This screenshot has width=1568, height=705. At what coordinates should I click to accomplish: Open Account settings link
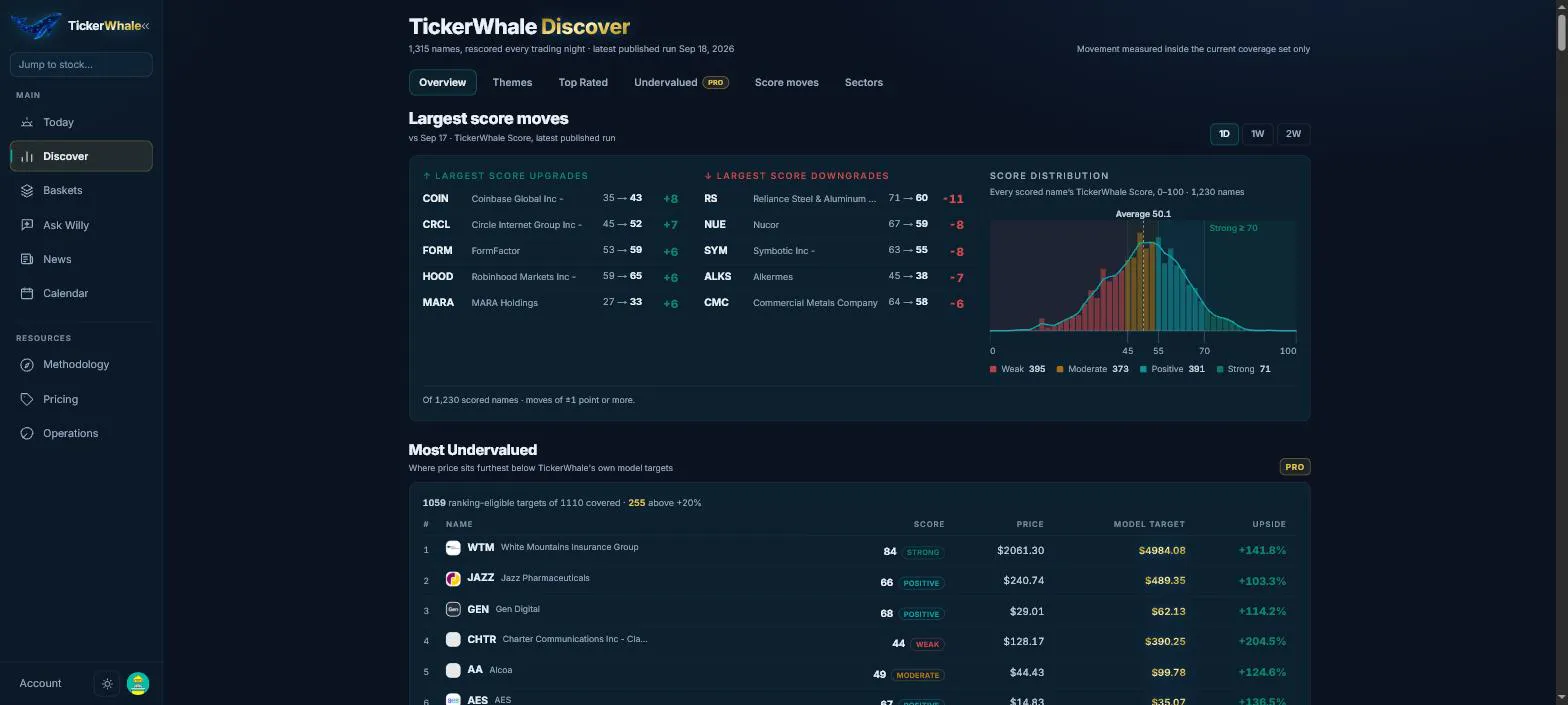pos(40,684)
